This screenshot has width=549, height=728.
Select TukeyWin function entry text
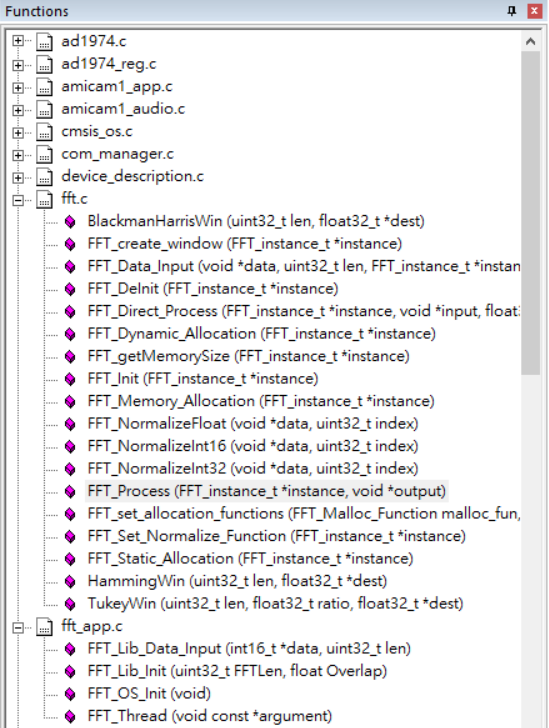(x=275, y=604)
